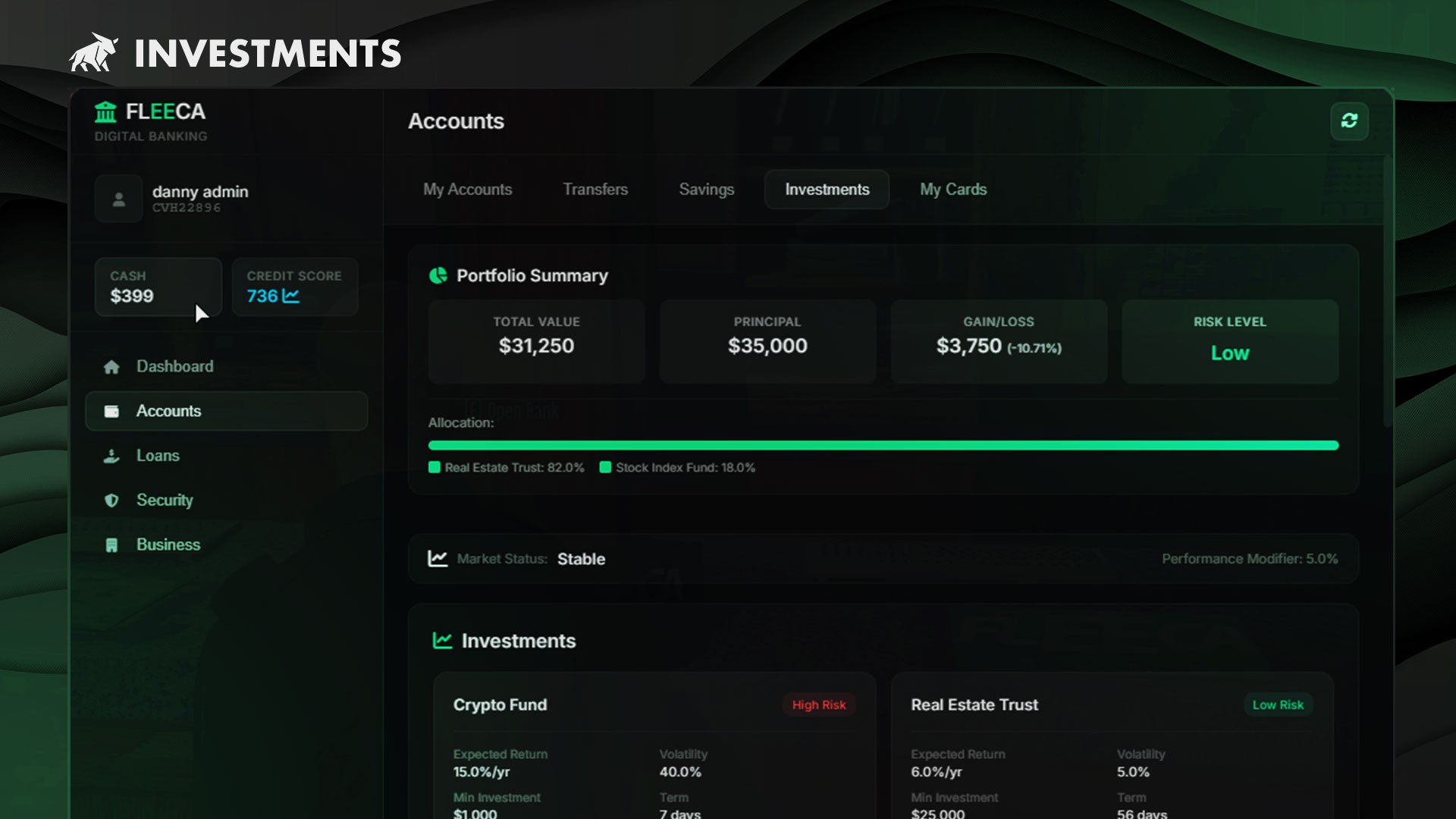Image resolution: width=1456 pixels, height=819 pixels.
Task: Select the Savings tab
Action: pyautogui.click(x=706, y=190)
